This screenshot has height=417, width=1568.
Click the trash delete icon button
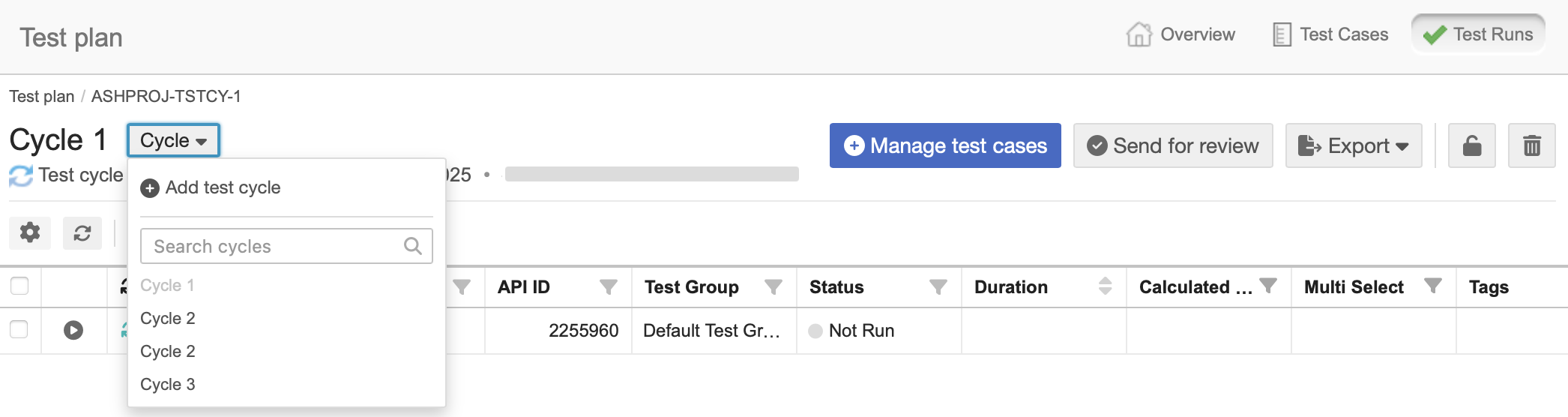(1532, 145)
